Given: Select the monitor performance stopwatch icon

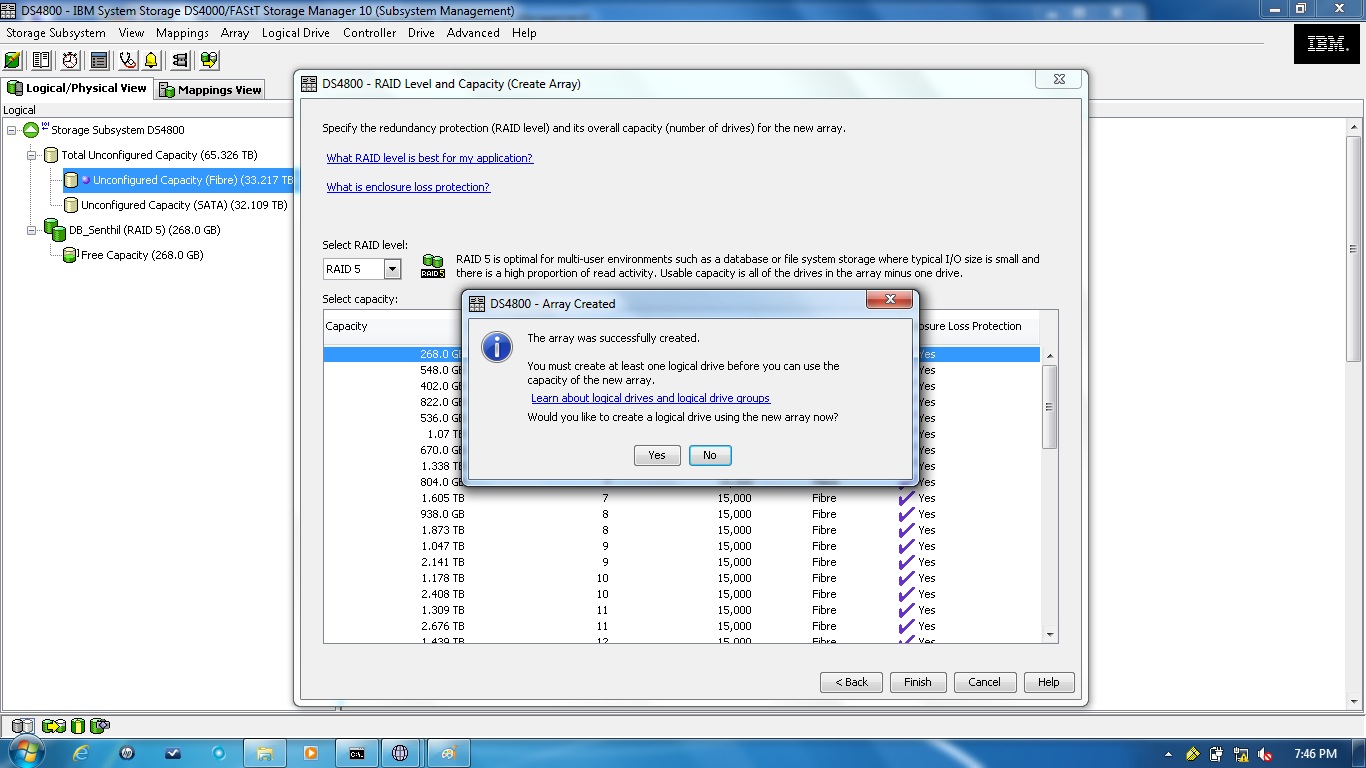Looking at the screenshot, I should [68, 60].
